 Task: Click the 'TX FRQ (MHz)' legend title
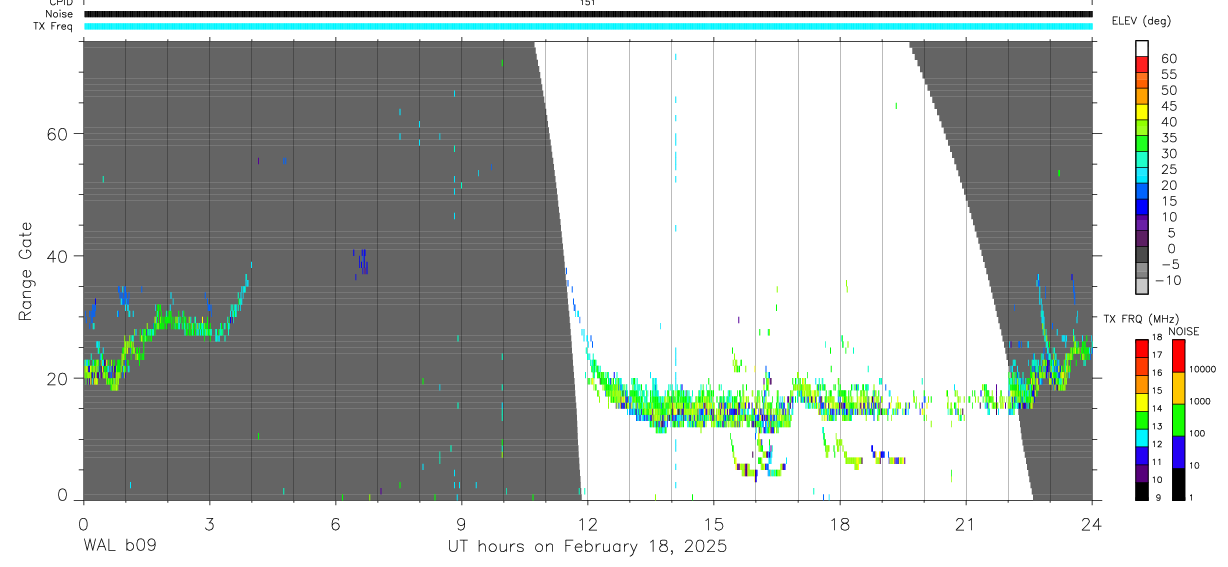click(x=1140, y=319)
